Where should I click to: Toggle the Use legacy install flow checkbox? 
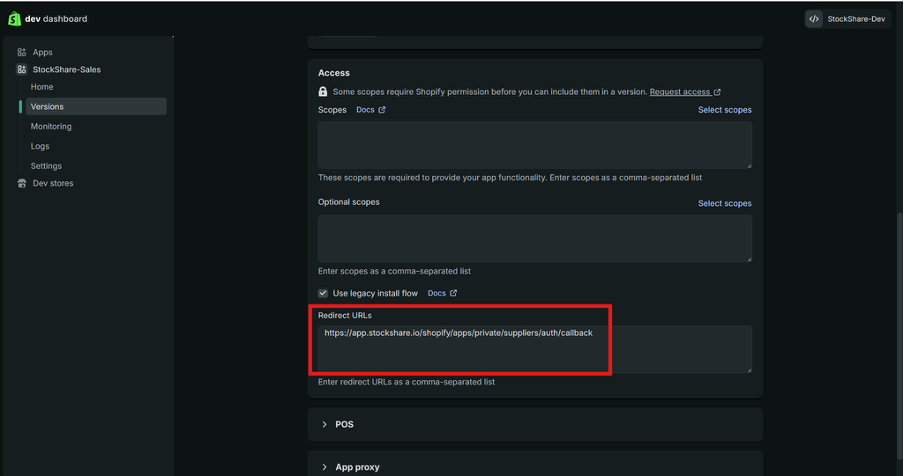[323, 293]
